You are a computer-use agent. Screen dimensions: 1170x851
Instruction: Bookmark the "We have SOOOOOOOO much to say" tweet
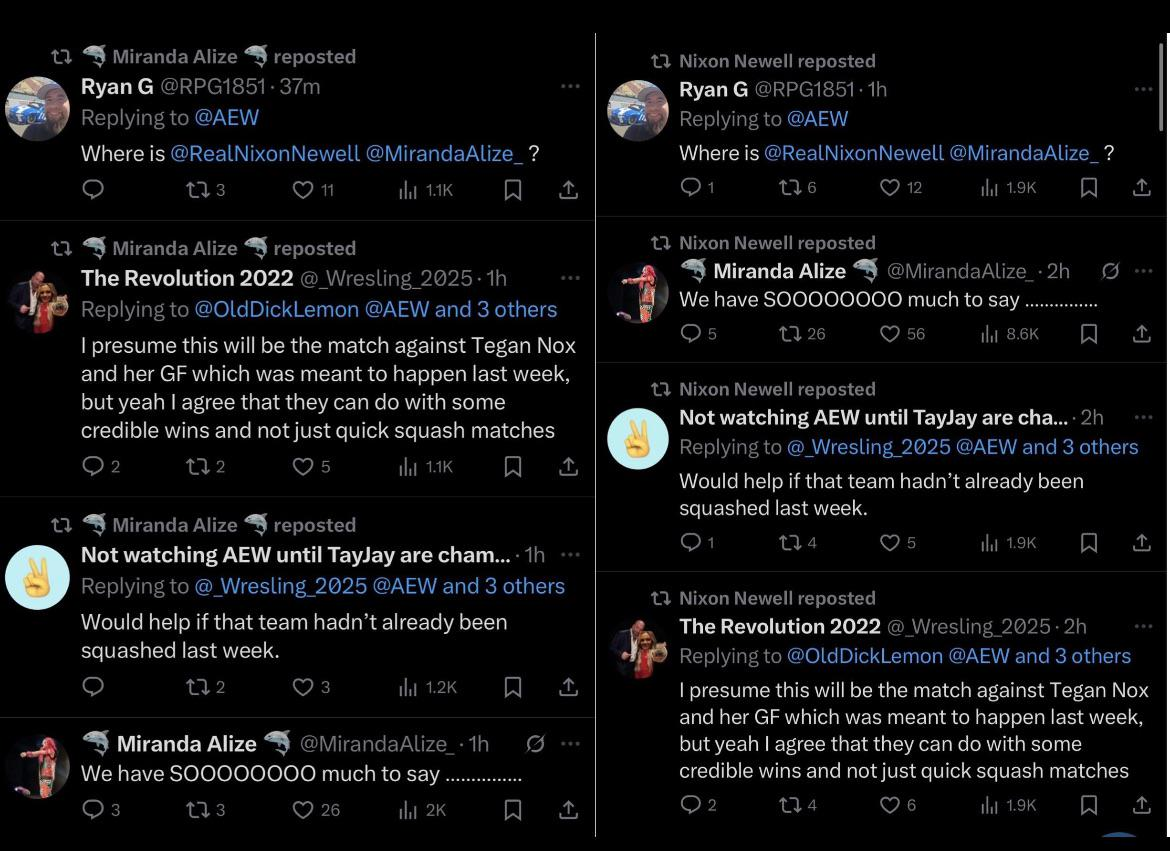coord(512,810)
